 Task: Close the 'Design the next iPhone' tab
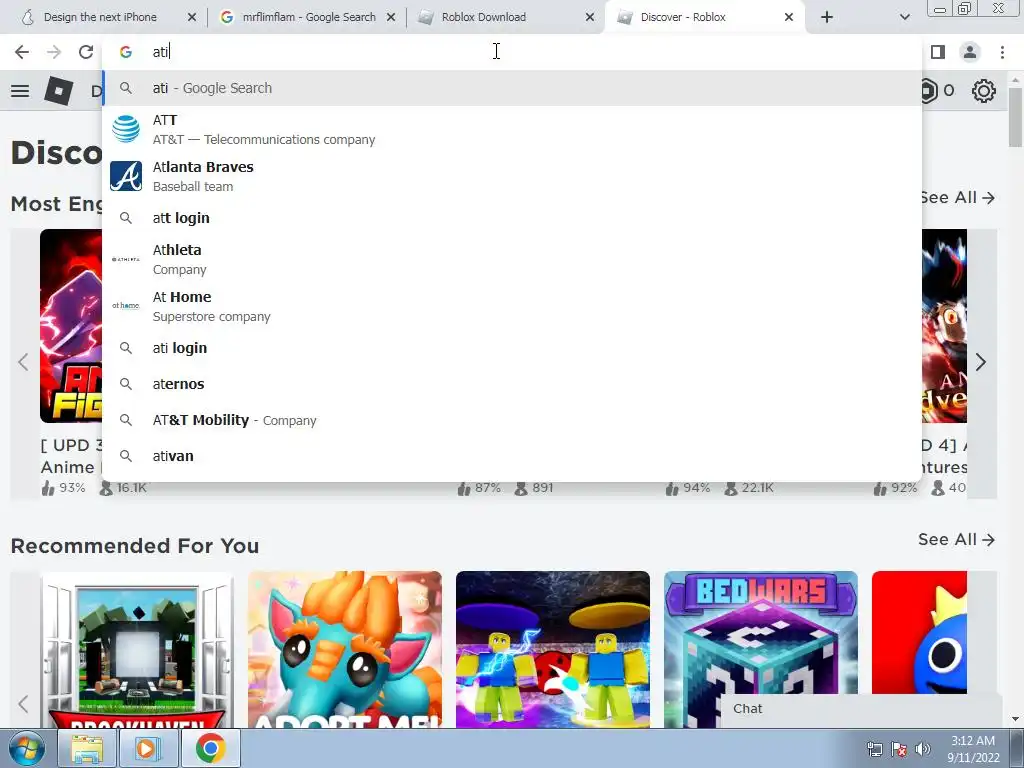click(191, 18)
